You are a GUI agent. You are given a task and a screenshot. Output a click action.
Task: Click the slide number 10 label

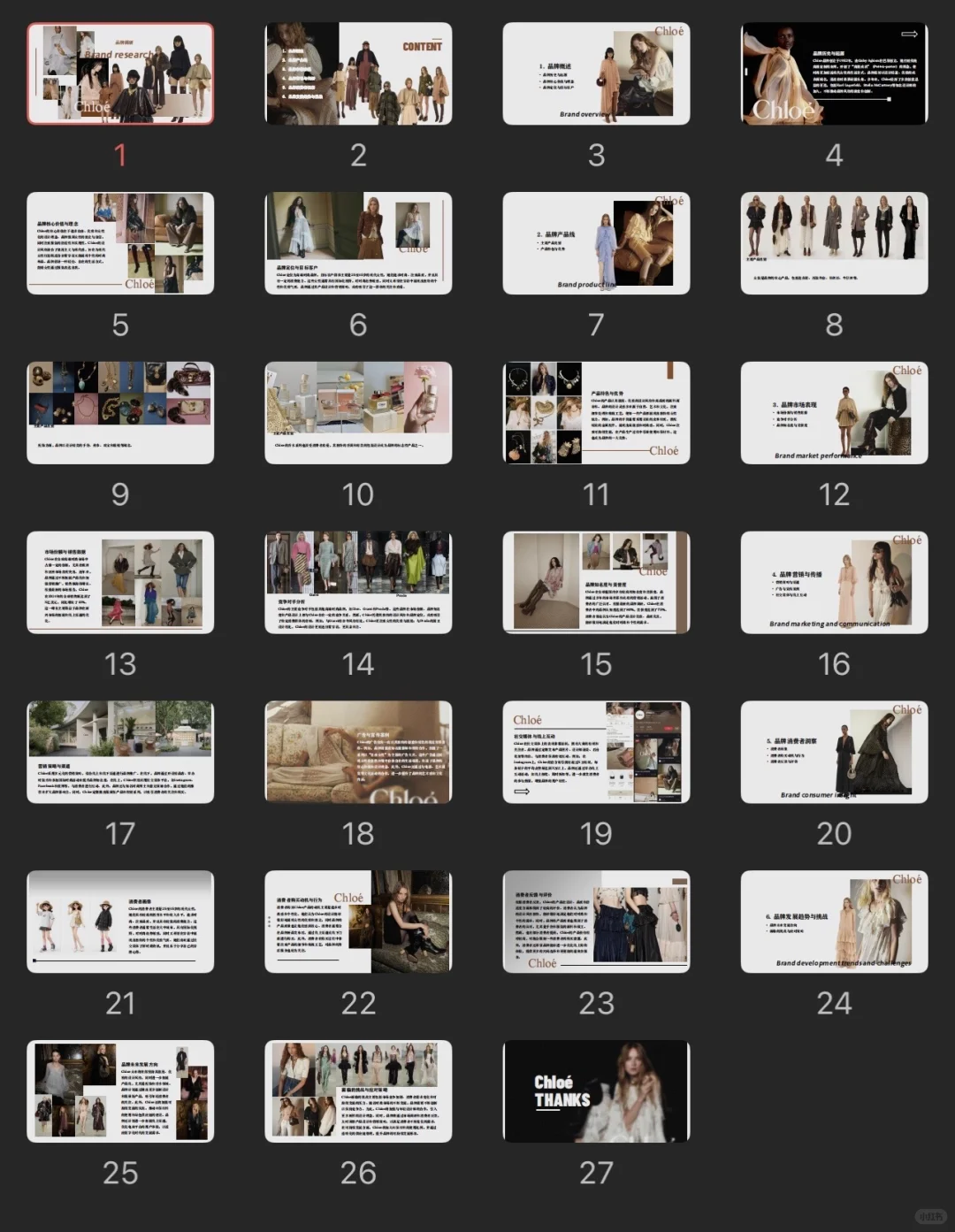click(358, 494)
